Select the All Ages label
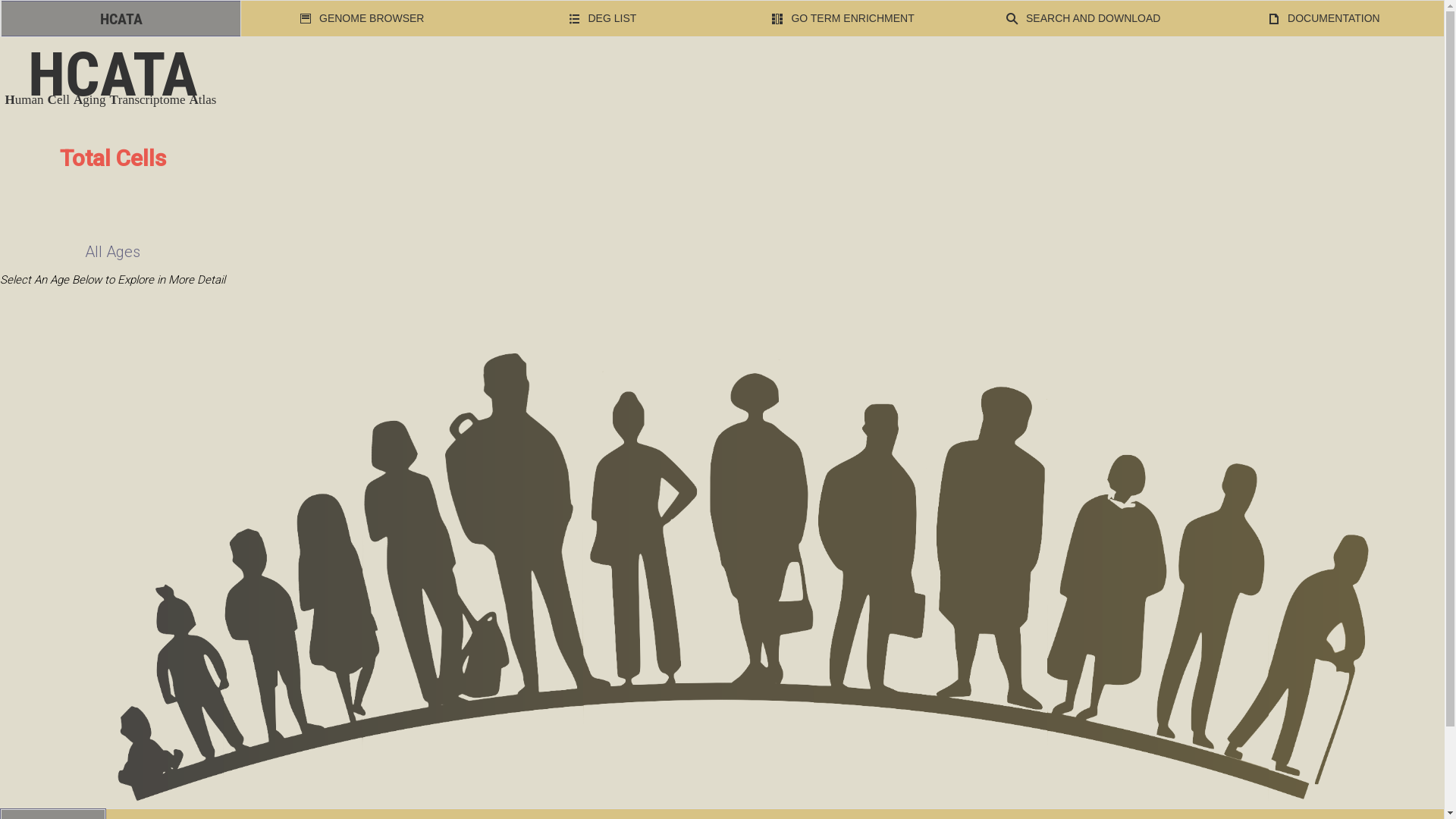The image size is (1456, 819). (x=112, y=252)
